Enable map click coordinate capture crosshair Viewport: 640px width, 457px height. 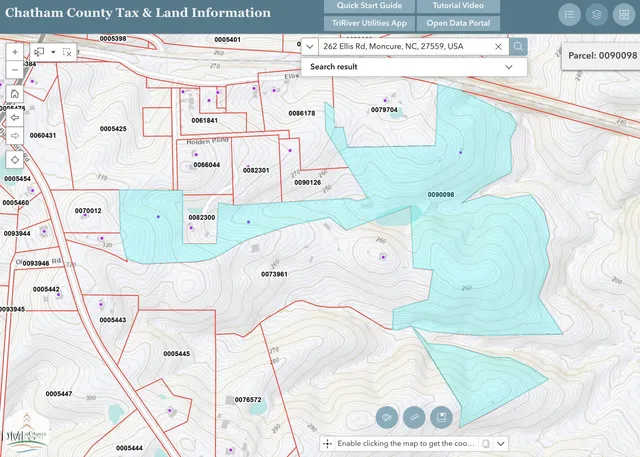(x=328, y=443)
